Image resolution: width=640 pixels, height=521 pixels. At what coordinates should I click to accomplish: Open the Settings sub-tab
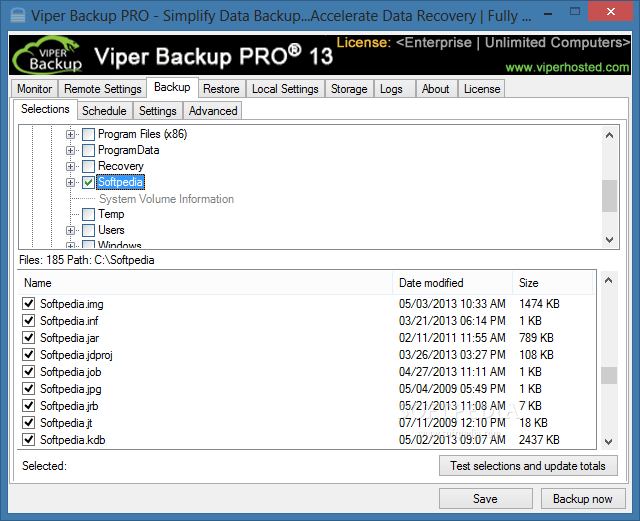pos(158,111)
